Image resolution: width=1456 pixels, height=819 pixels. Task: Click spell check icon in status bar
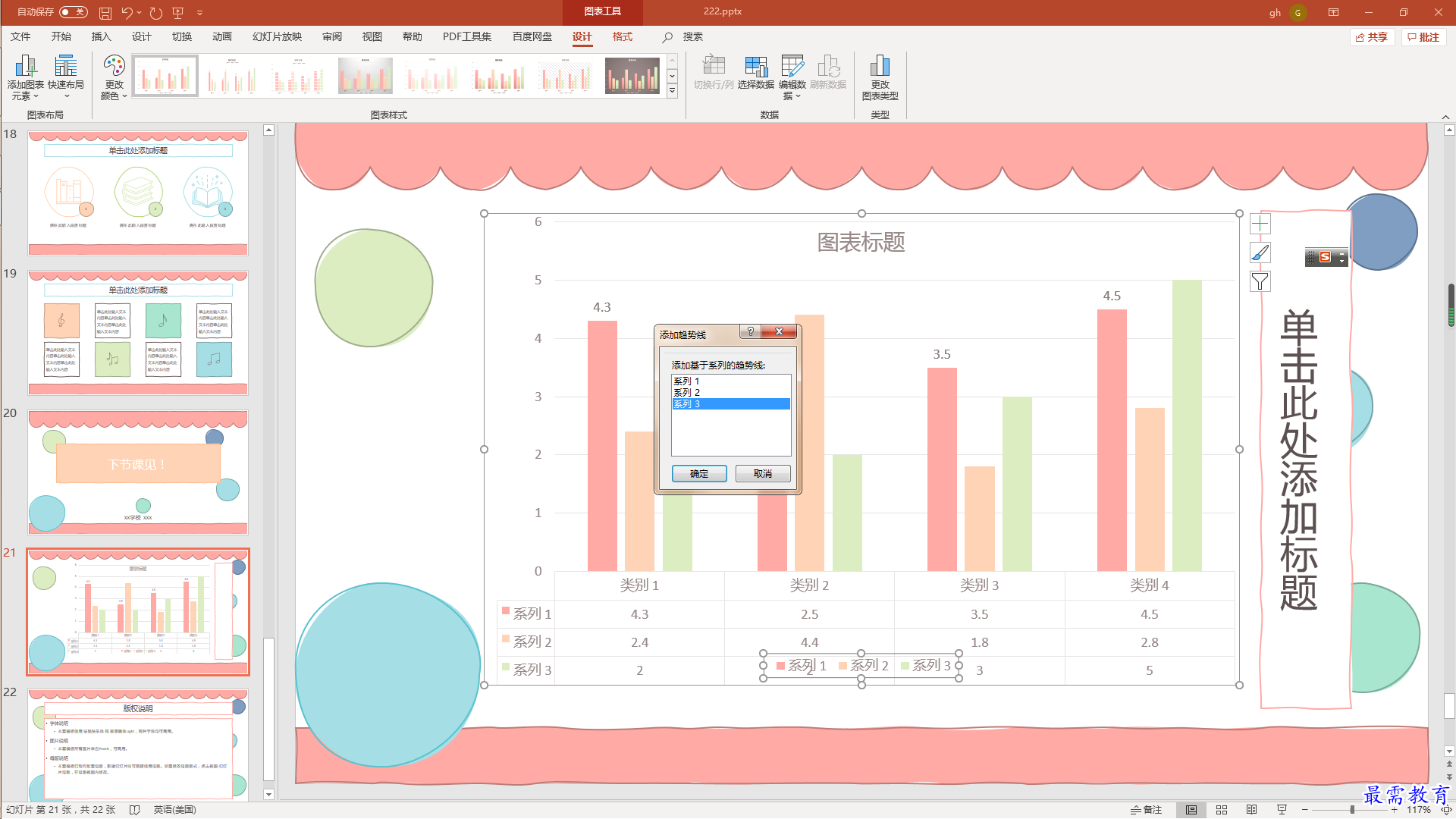[x=135, y=810]
